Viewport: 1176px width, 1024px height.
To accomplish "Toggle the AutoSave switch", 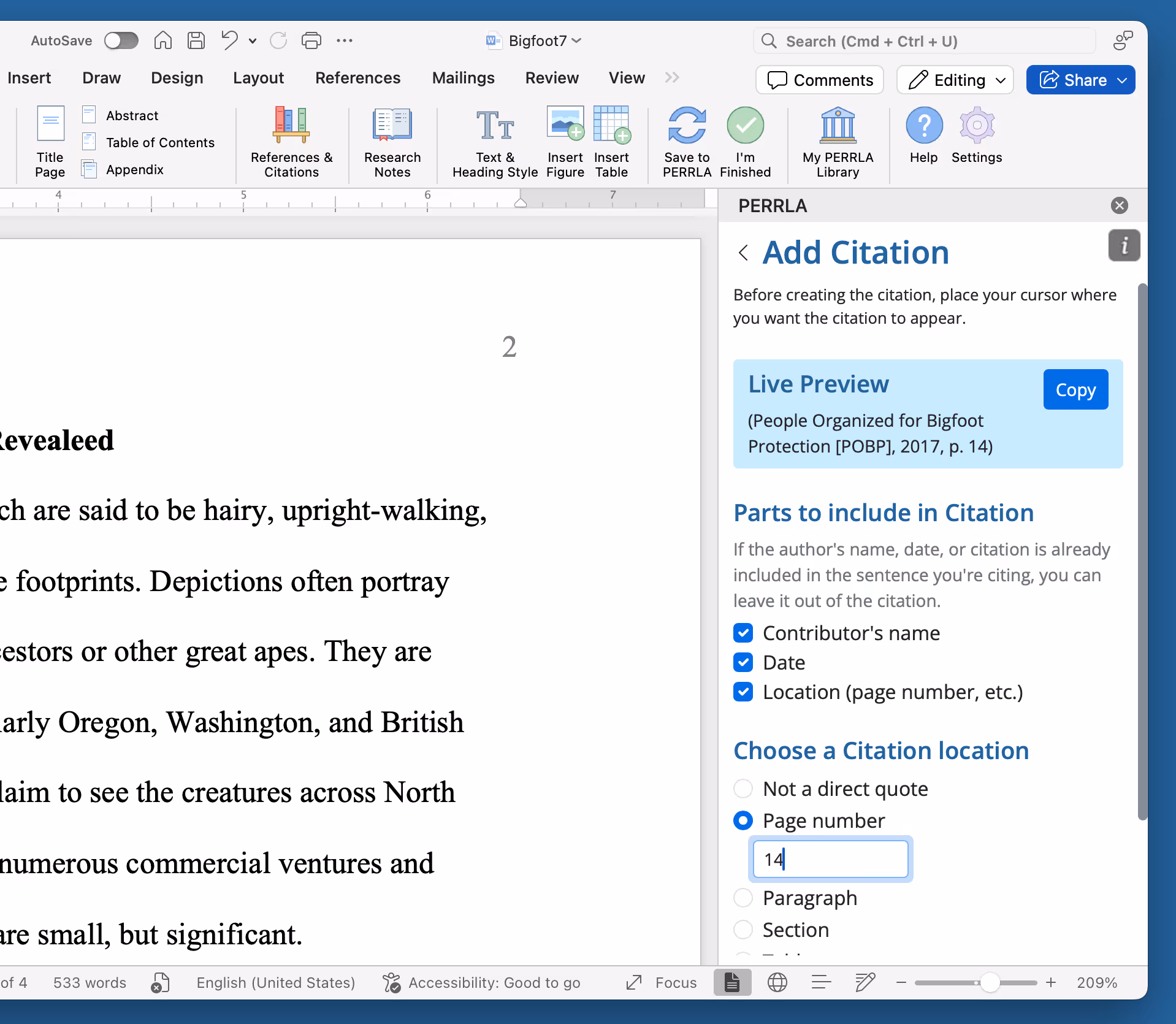I will [121, 41].
